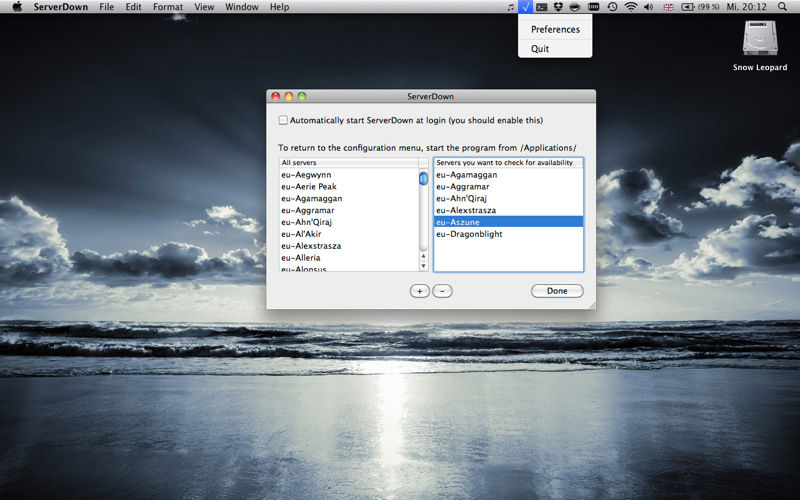Screen dimensions: 800x500
Task: Open the ServerDown application menu
Action: coord(61,7)
